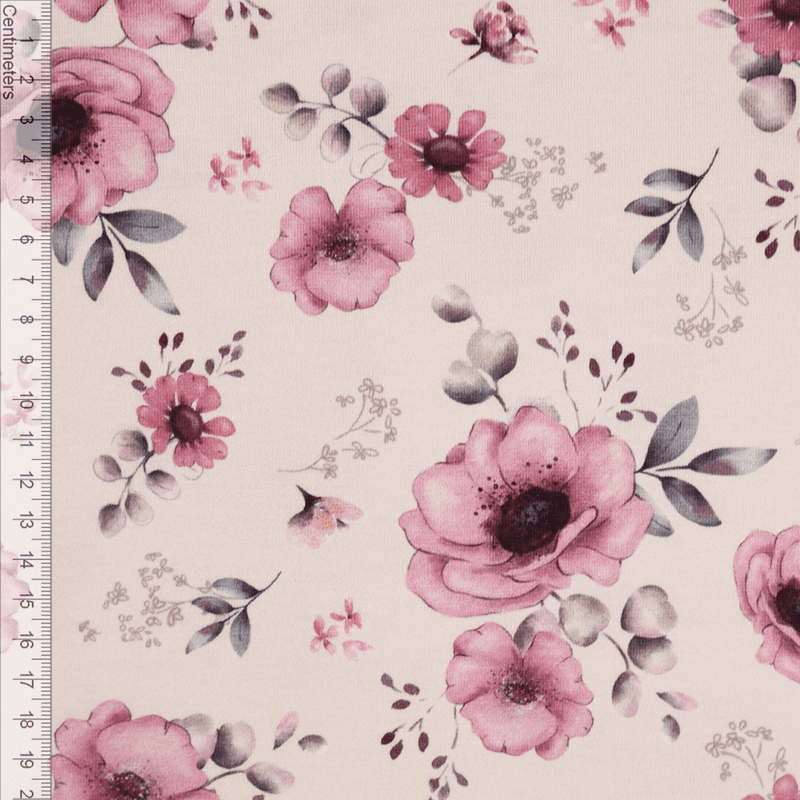Click the number 10 on the ruler
This screenshot has width=800, height=800.
[x=25, y=401]
